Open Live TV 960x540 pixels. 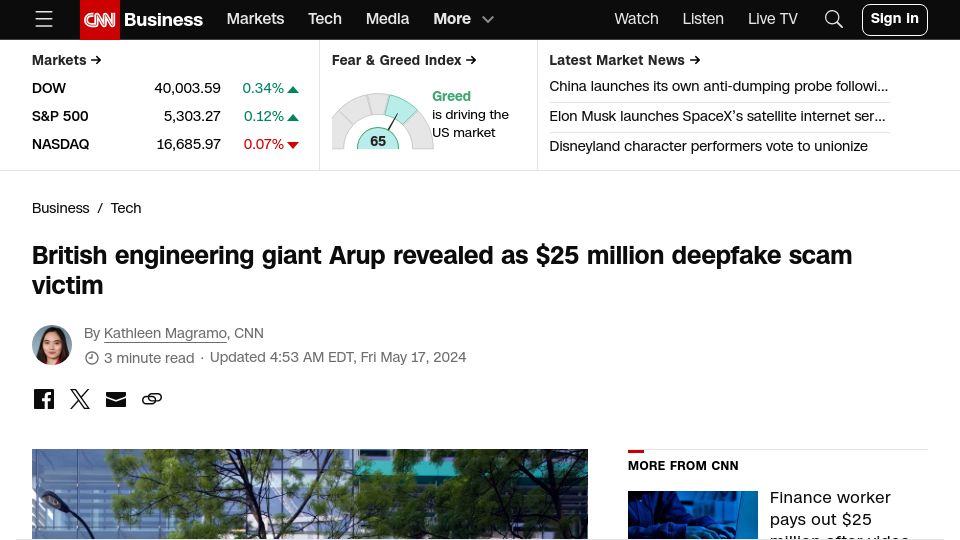tap(773, 19)
